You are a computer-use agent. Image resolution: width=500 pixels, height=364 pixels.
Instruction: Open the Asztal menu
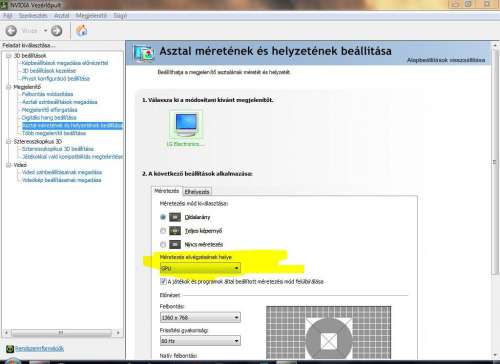tap(62, 16)
